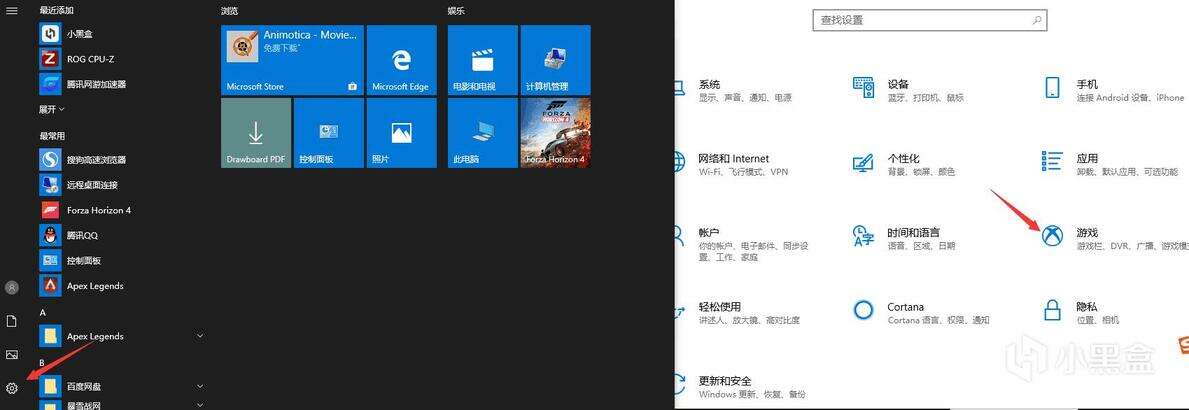Open 时间和语言 settings category

click(x=904, y=239)
